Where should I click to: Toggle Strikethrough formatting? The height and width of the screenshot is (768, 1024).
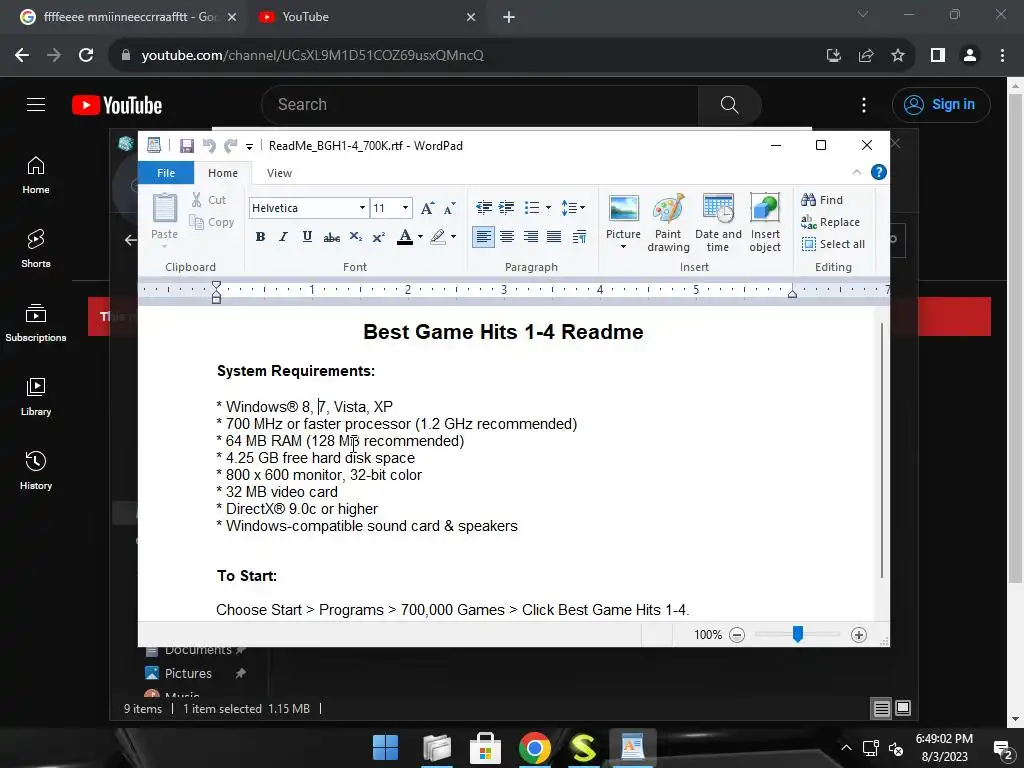pyautogui.click(x=331, y=236)
